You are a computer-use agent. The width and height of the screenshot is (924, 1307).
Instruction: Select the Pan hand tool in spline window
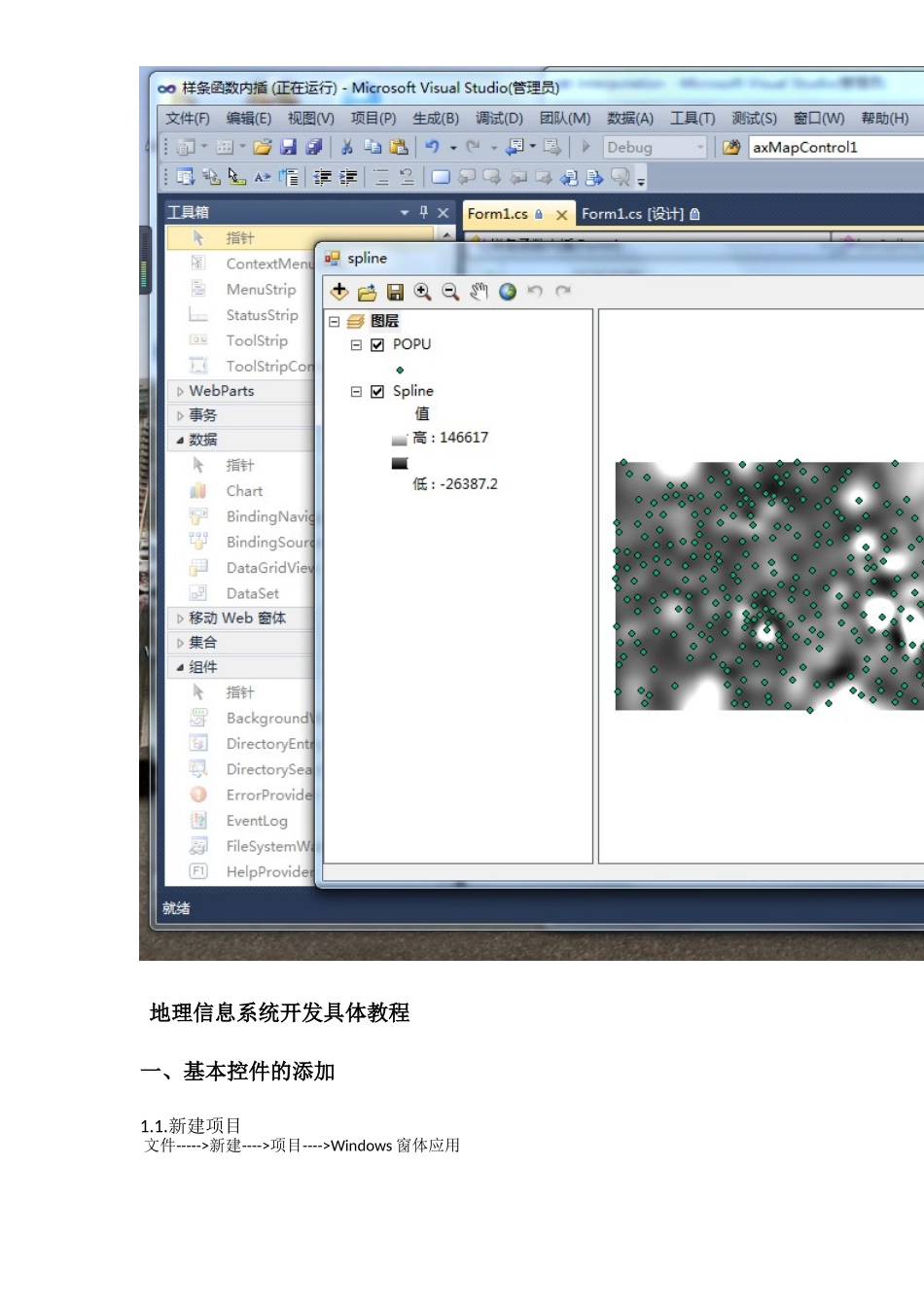click(479, 292)
